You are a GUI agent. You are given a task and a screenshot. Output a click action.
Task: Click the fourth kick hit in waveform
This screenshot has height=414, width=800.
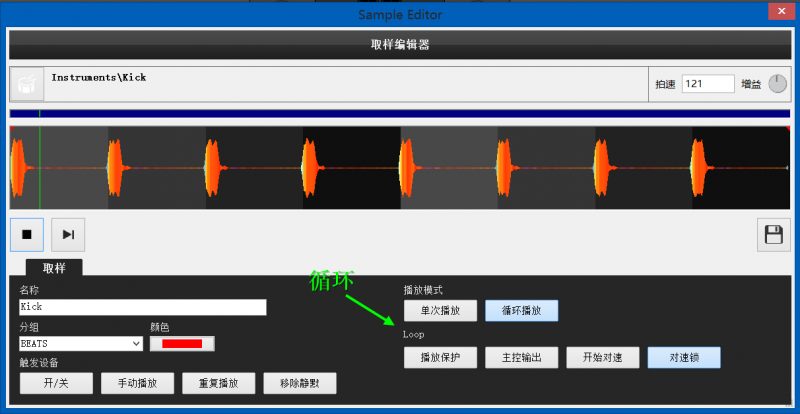[x=310, y=167]
